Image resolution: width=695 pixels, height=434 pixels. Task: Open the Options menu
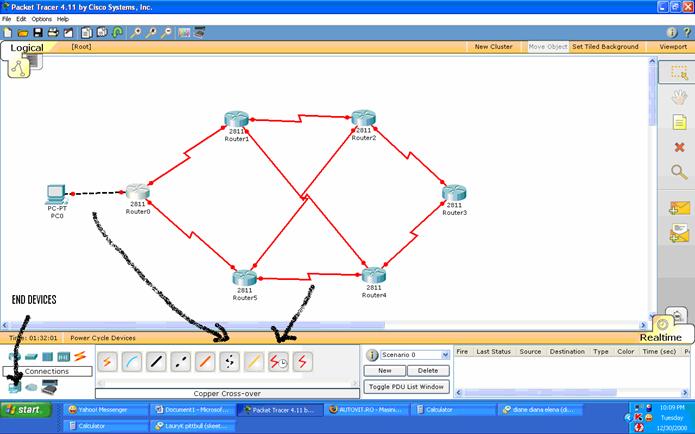pyautogui.click(x=41, y=19)
